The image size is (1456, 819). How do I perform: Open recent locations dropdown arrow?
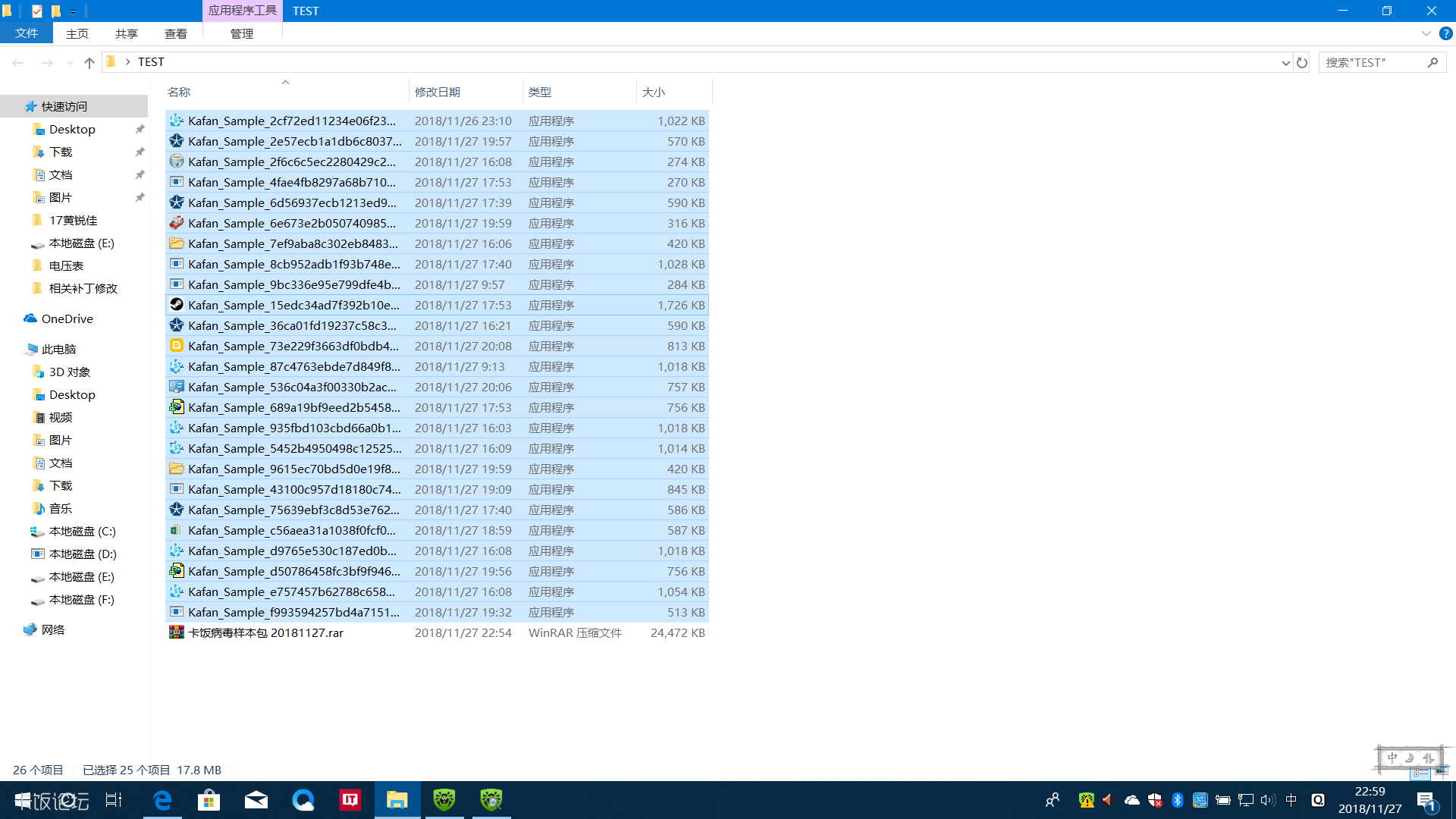pyautogui.click(x=69, y=63)
